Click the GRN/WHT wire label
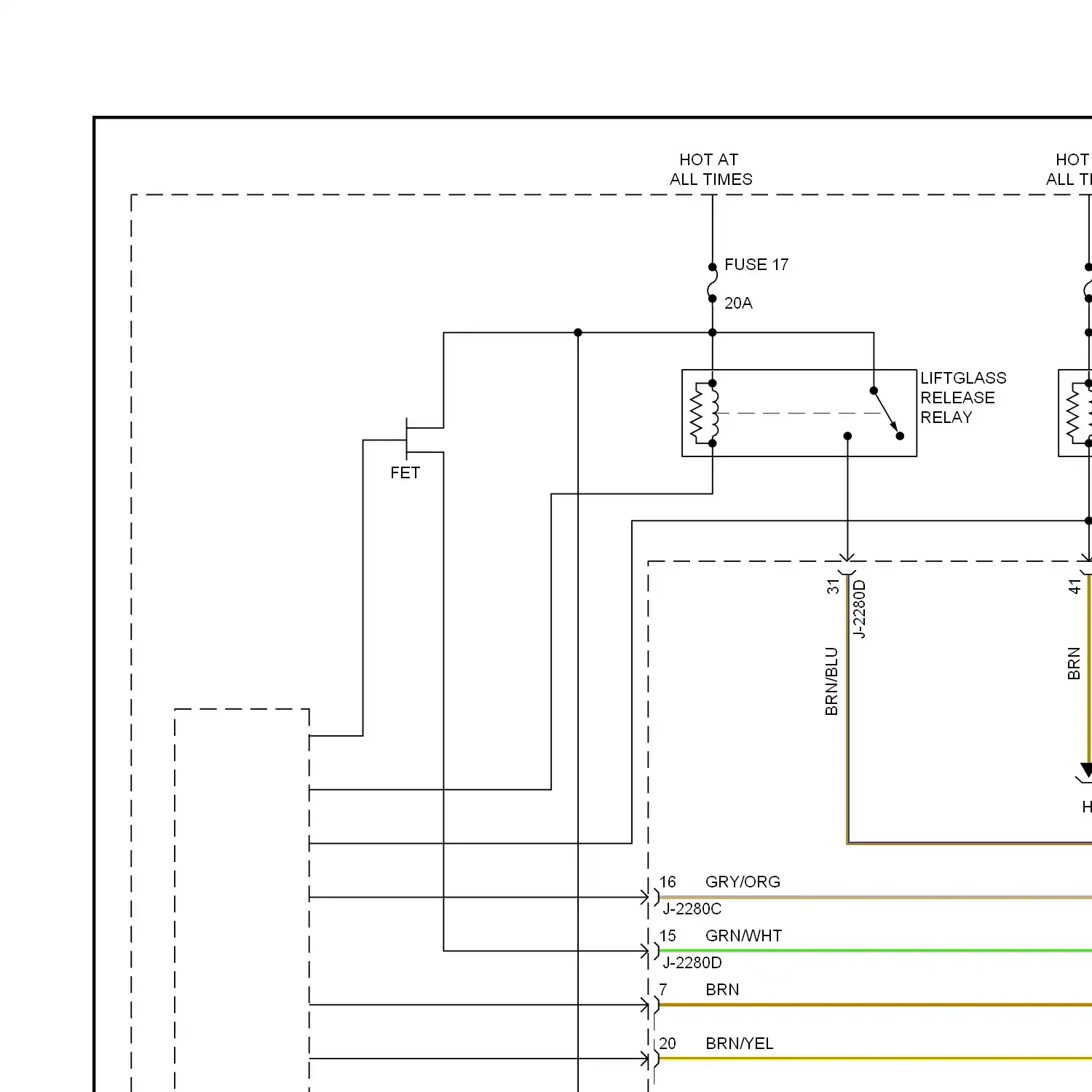The image size is (1092, 1092). pyautogui.click(x=743, y=935)
